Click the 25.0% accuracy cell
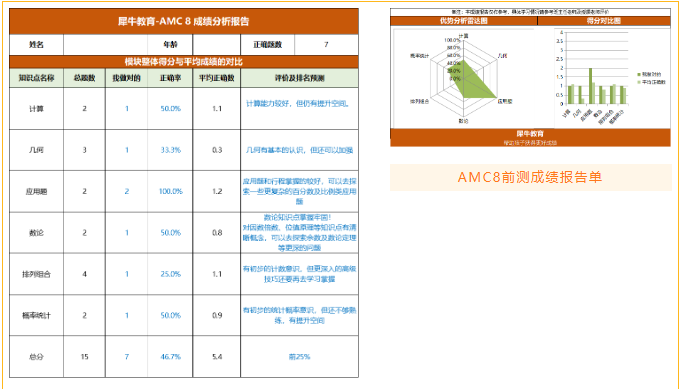 [x=170, y=274]
